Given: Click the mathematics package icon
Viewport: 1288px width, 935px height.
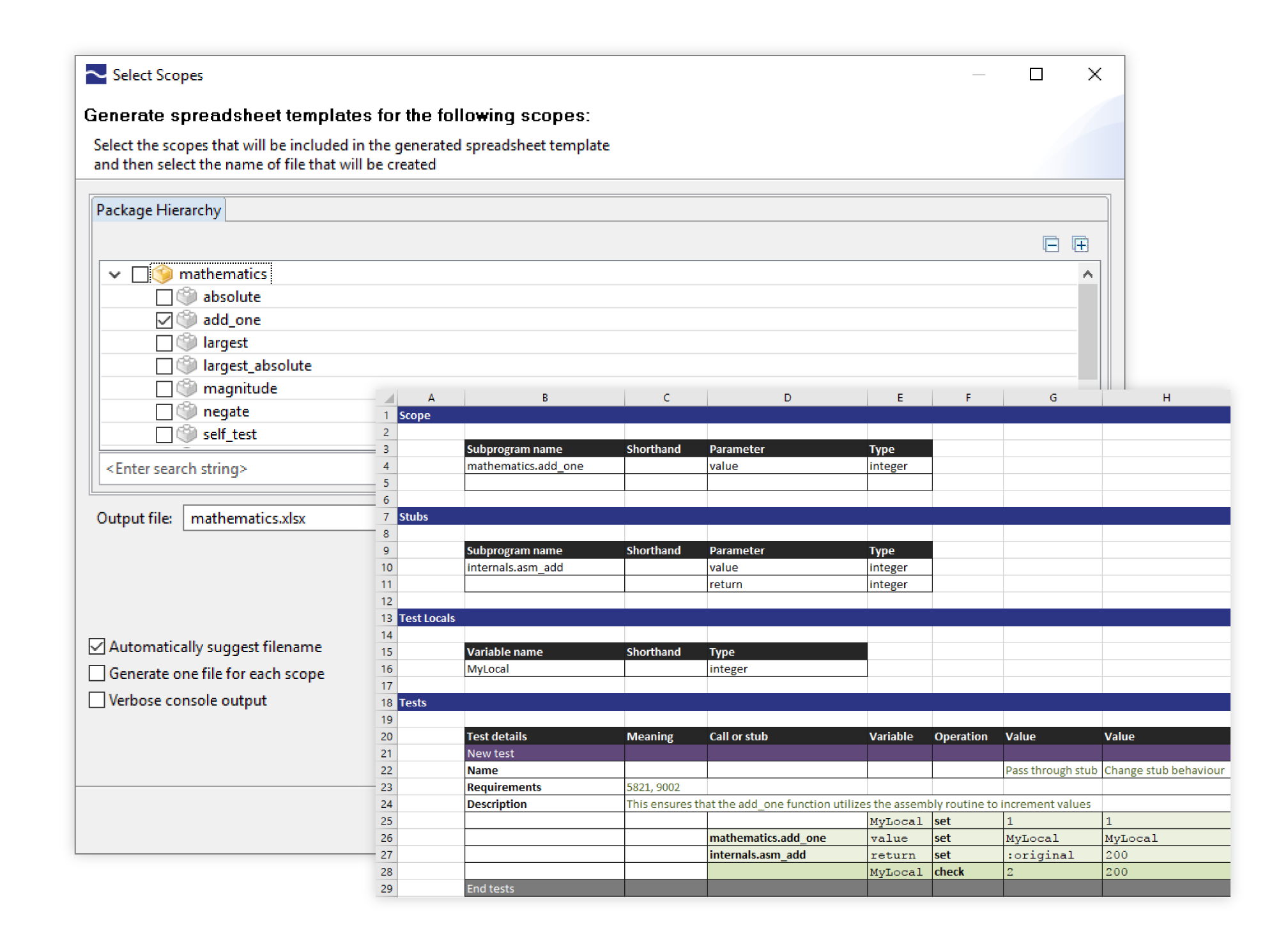Looking at the screenshot, I should (162, 274).
